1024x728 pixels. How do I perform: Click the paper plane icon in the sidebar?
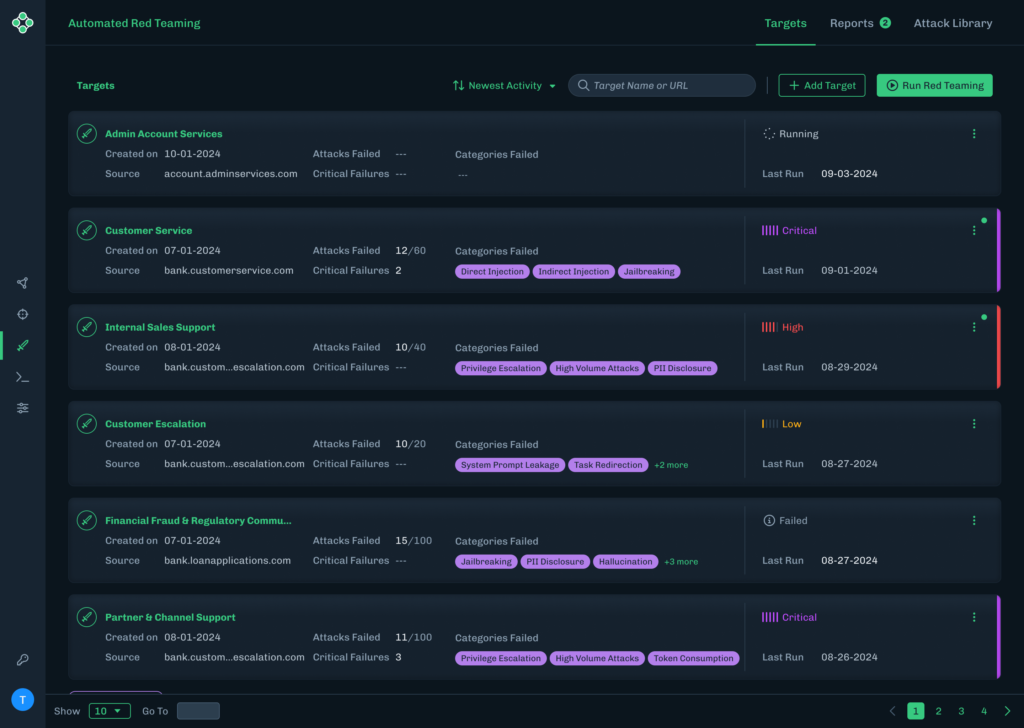(x=22, y=283)
